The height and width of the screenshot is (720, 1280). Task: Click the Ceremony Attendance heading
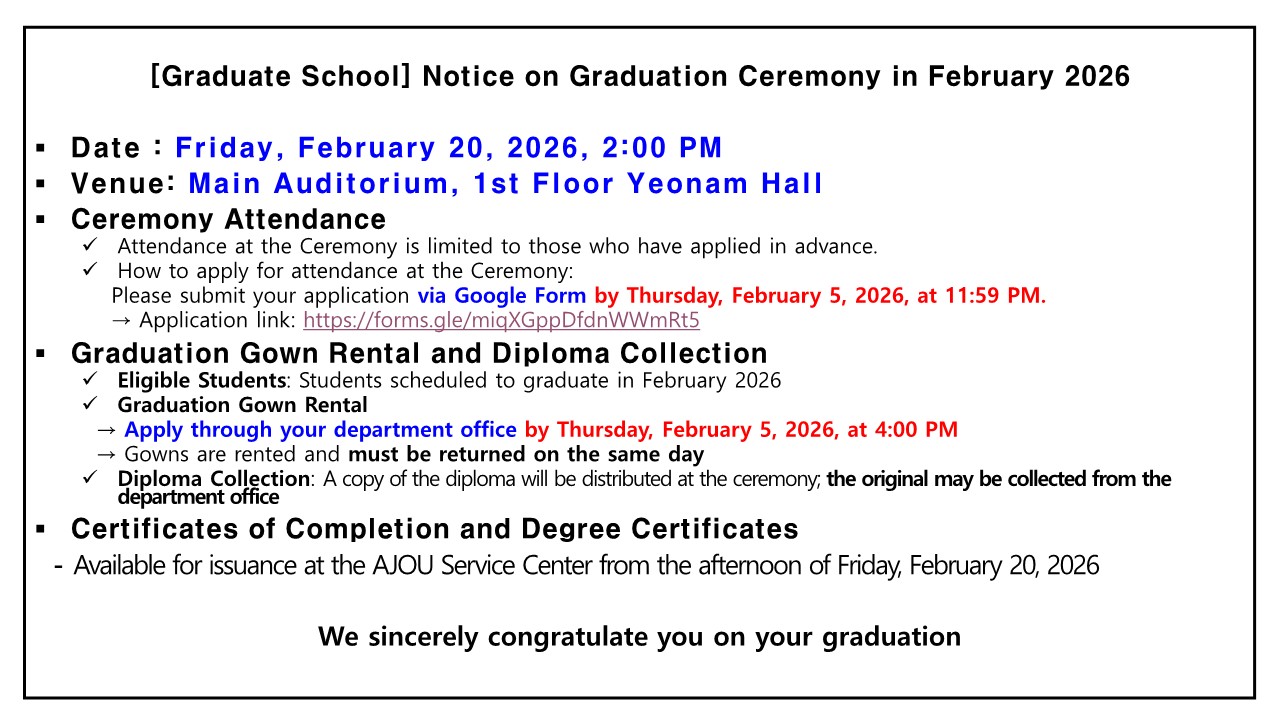point(228,219)
